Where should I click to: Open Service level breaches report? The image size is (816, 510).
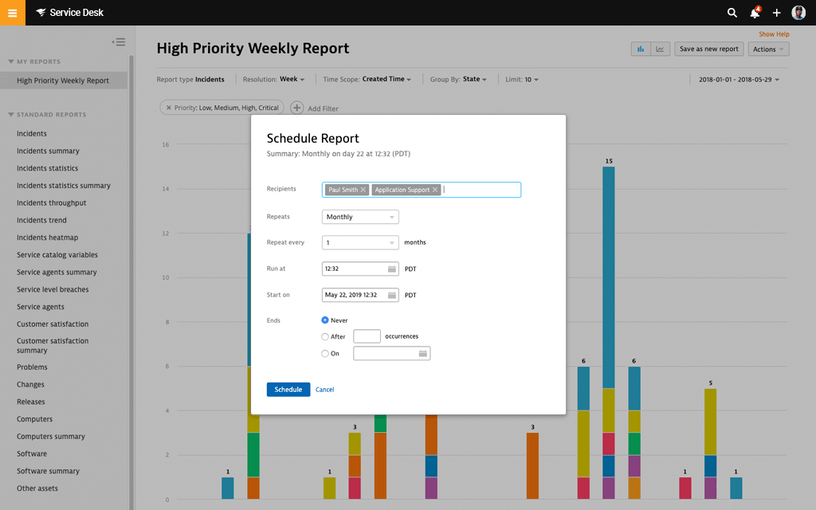[x=53, y=289]
